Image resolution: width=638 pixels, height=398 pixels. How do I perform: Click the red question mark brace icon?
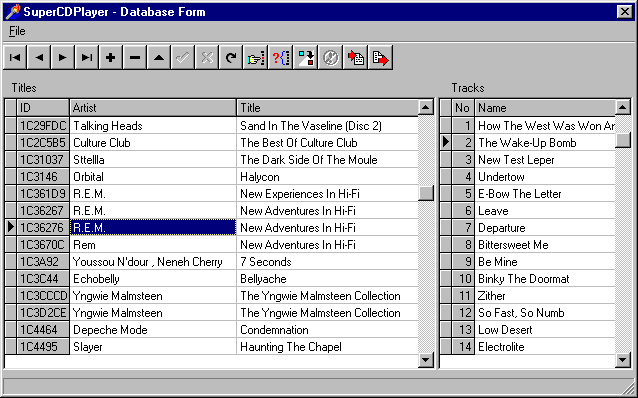click(x=280, y=58)
